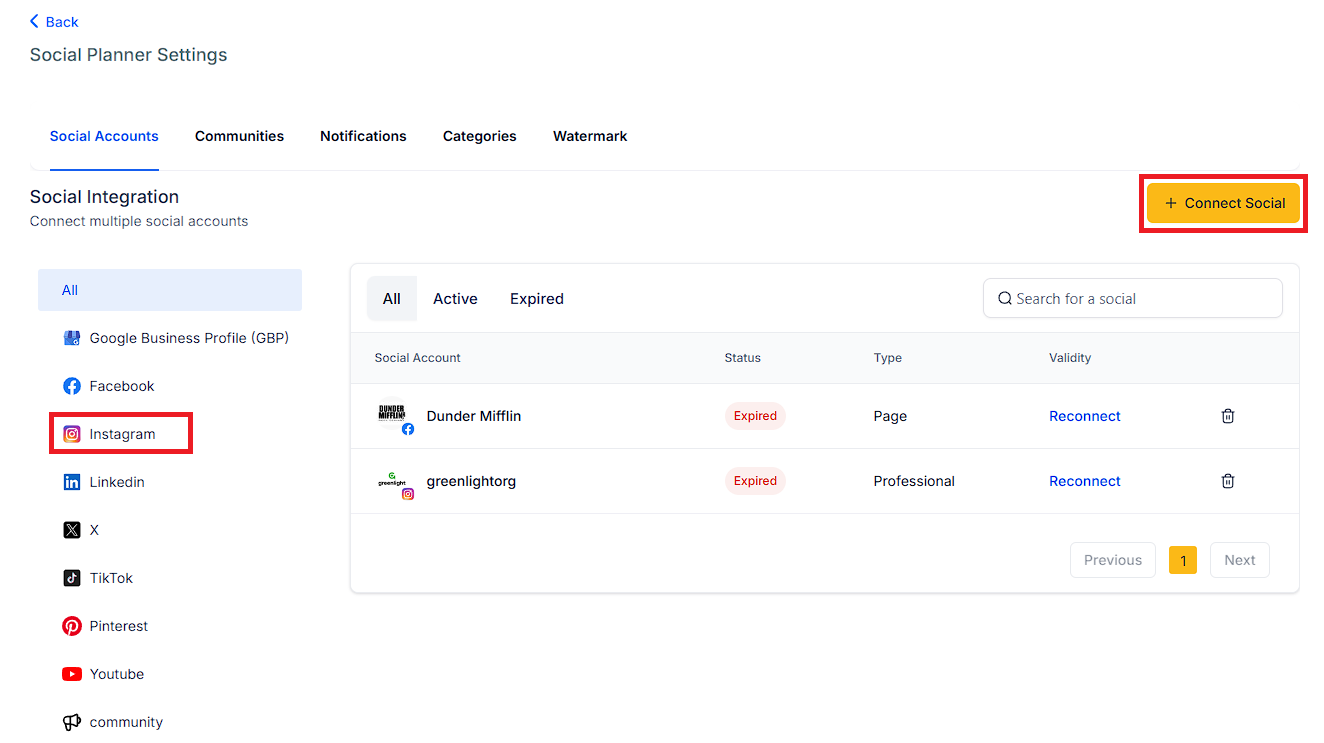Show only Expired accounts tab
The image size is (1324, 743).
(x=537, y=299)
